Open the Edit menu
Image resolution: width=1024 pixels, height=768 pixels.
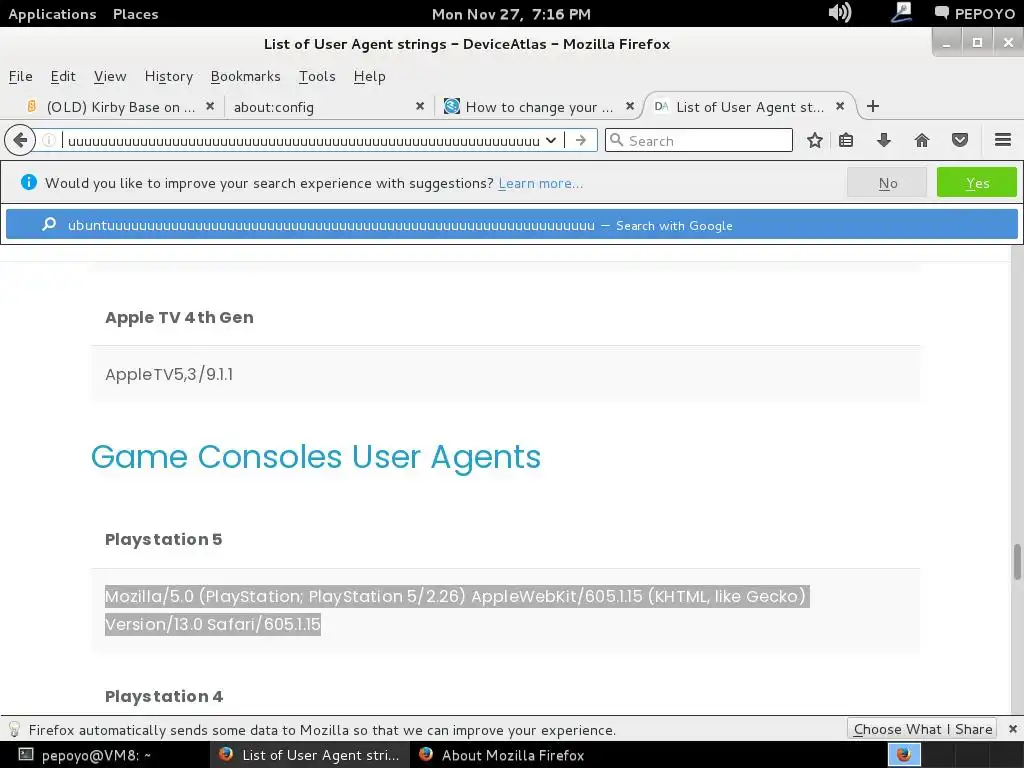(63, 76)
